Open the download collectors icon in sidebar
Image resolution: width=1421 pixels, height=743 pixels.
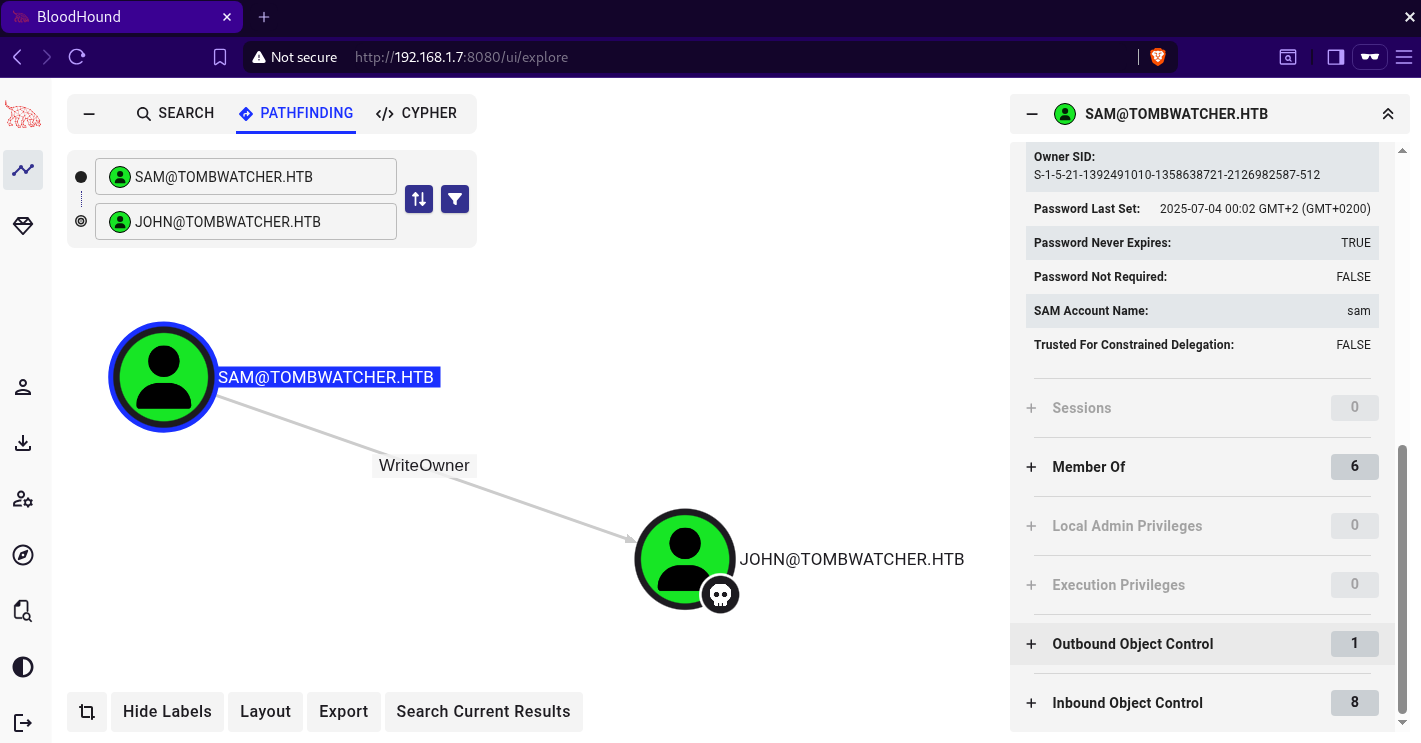click(23, 443)
